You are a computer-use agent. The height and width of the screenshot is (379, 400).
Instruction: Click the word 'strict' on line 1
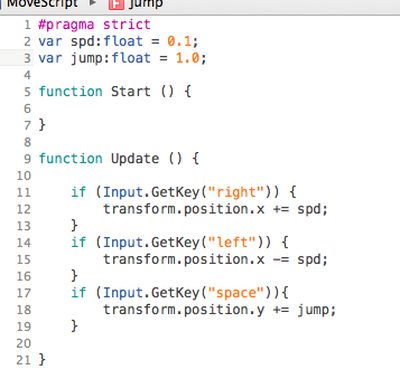[x=127, y=25]
